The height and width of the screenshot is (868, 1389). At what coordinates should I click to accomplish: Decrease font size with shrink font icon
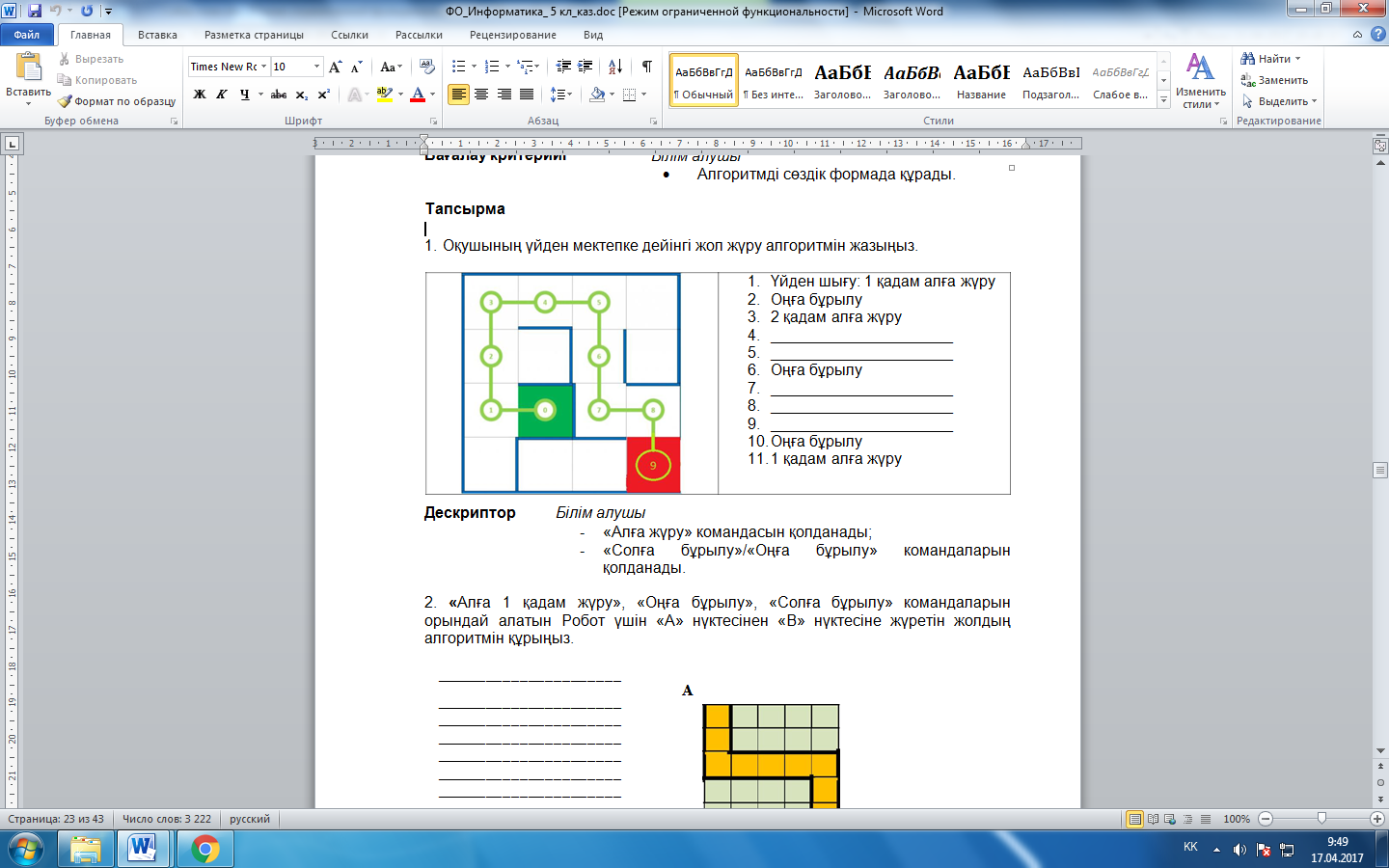pyautogui.click(x=356, y=67)
